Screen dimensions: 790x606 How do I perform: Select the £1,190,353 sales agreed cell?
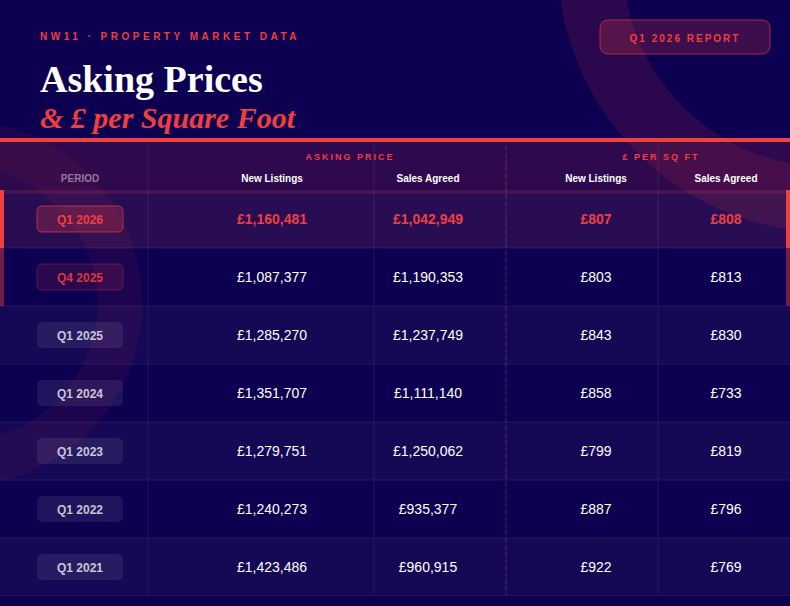click(428, 277)
